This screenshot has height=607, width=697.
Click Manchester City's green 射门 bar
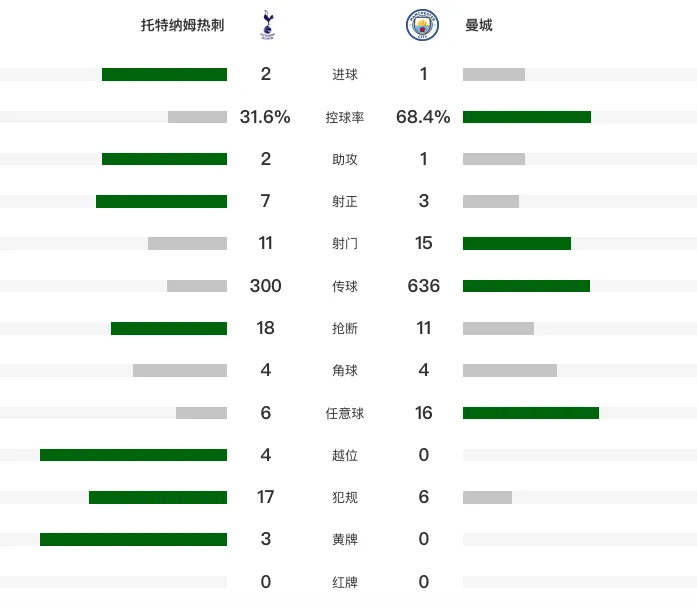pyautogui.click(x=517, y=244)
